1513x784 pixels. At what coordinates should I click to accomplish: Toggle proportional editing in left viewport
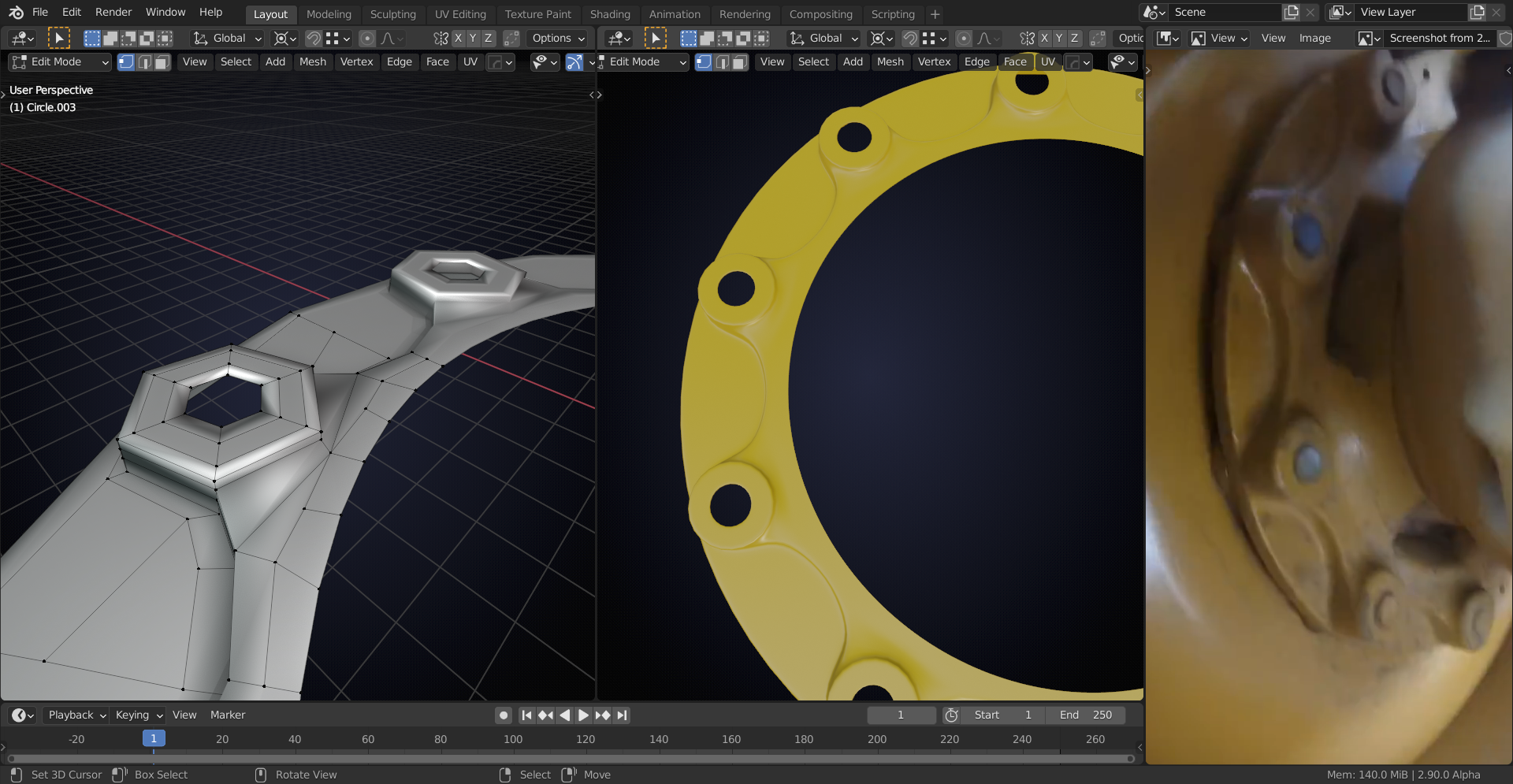click(x=367, y=38)
